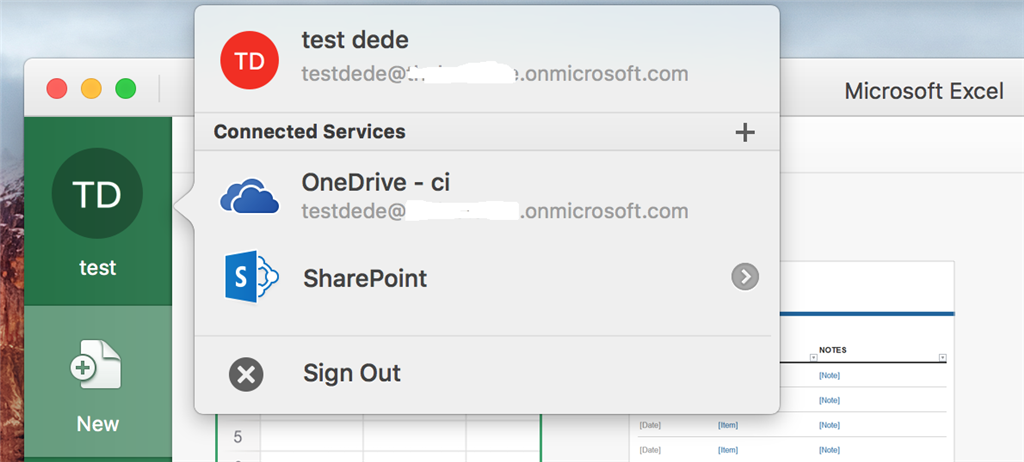Click the New label in sidebar
This screenshot has width=1024, height=462.
98,424
